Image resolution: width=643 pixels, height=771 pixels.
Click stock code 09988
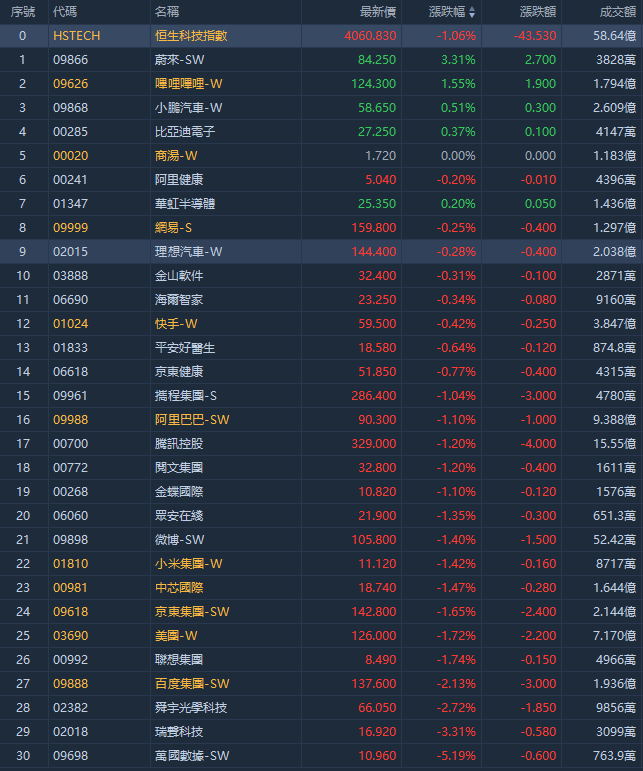click(x=71, y=420)
